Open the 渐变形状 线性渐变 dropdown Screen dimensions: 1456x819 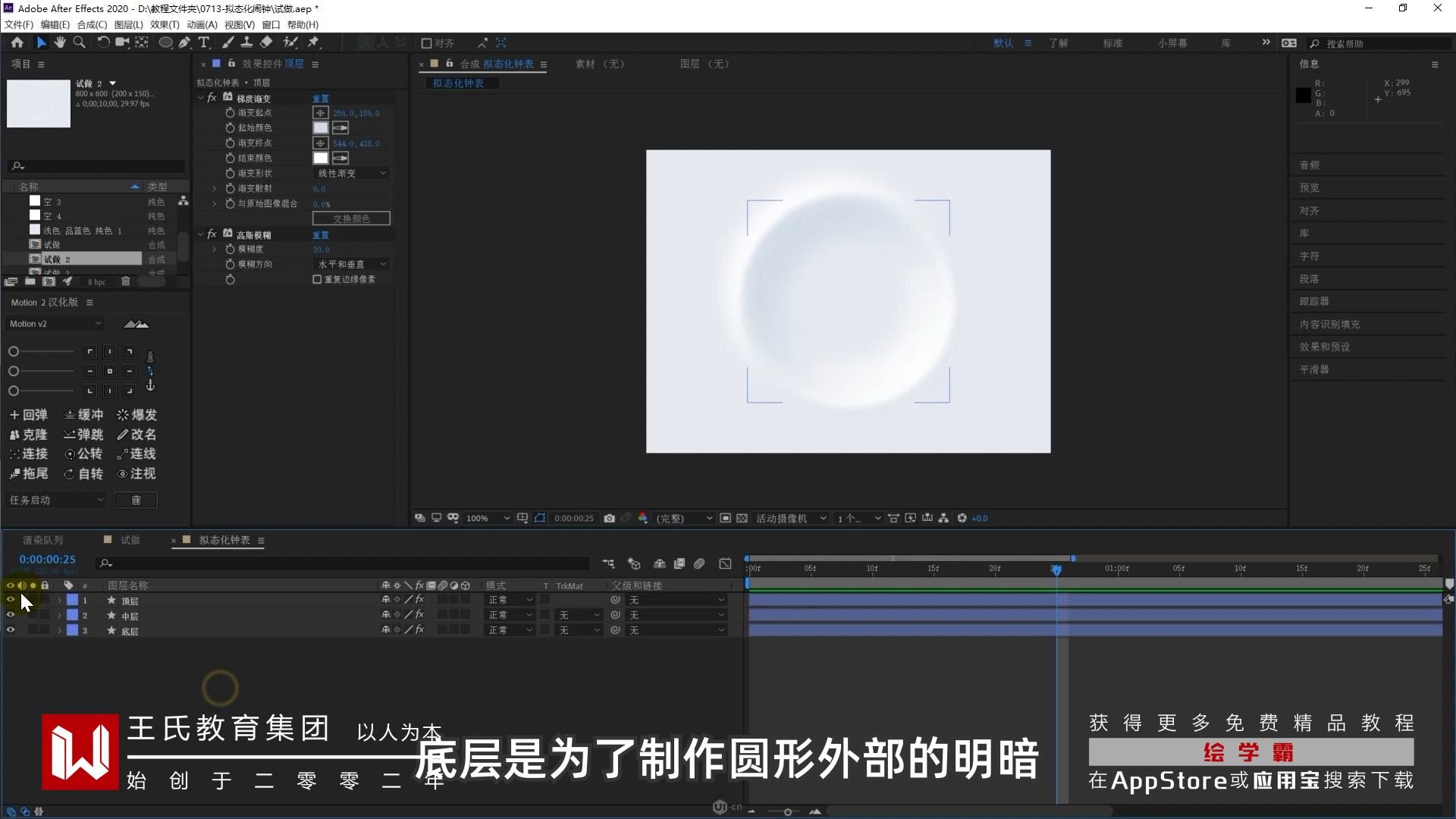[x=352, y=173]
